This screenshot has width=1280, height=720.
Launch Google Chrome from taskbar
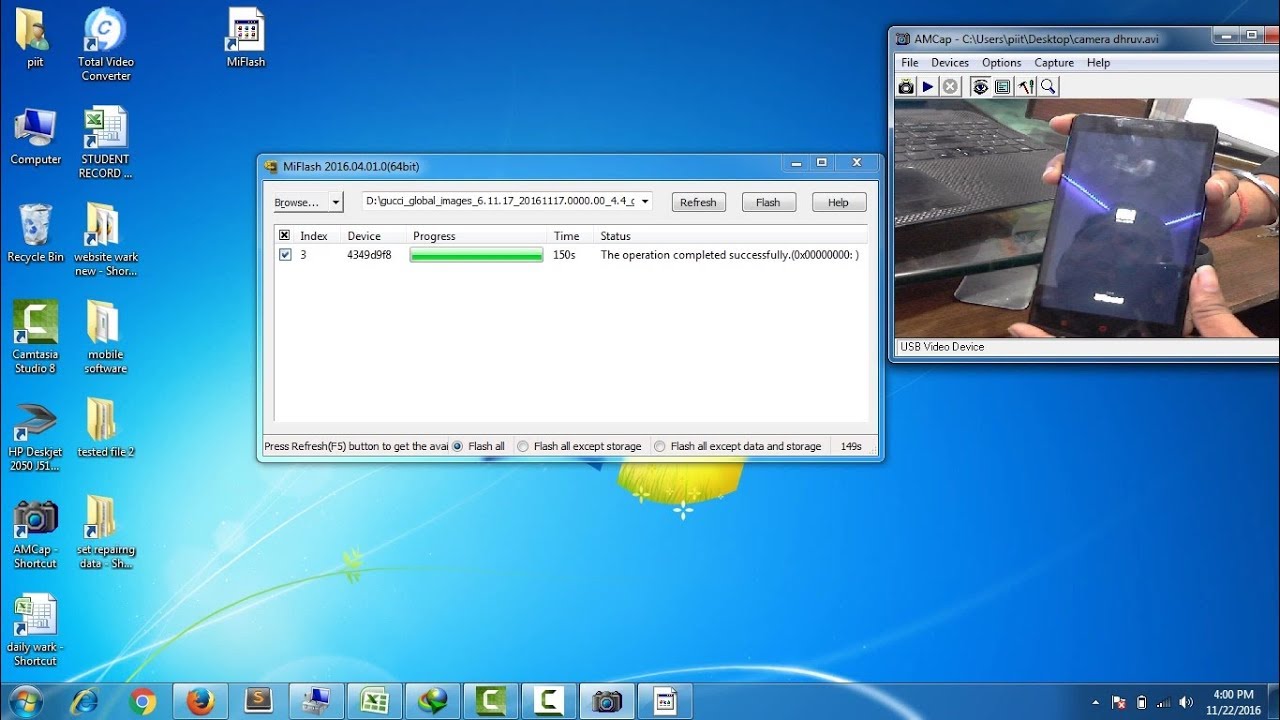pos(143,702)
